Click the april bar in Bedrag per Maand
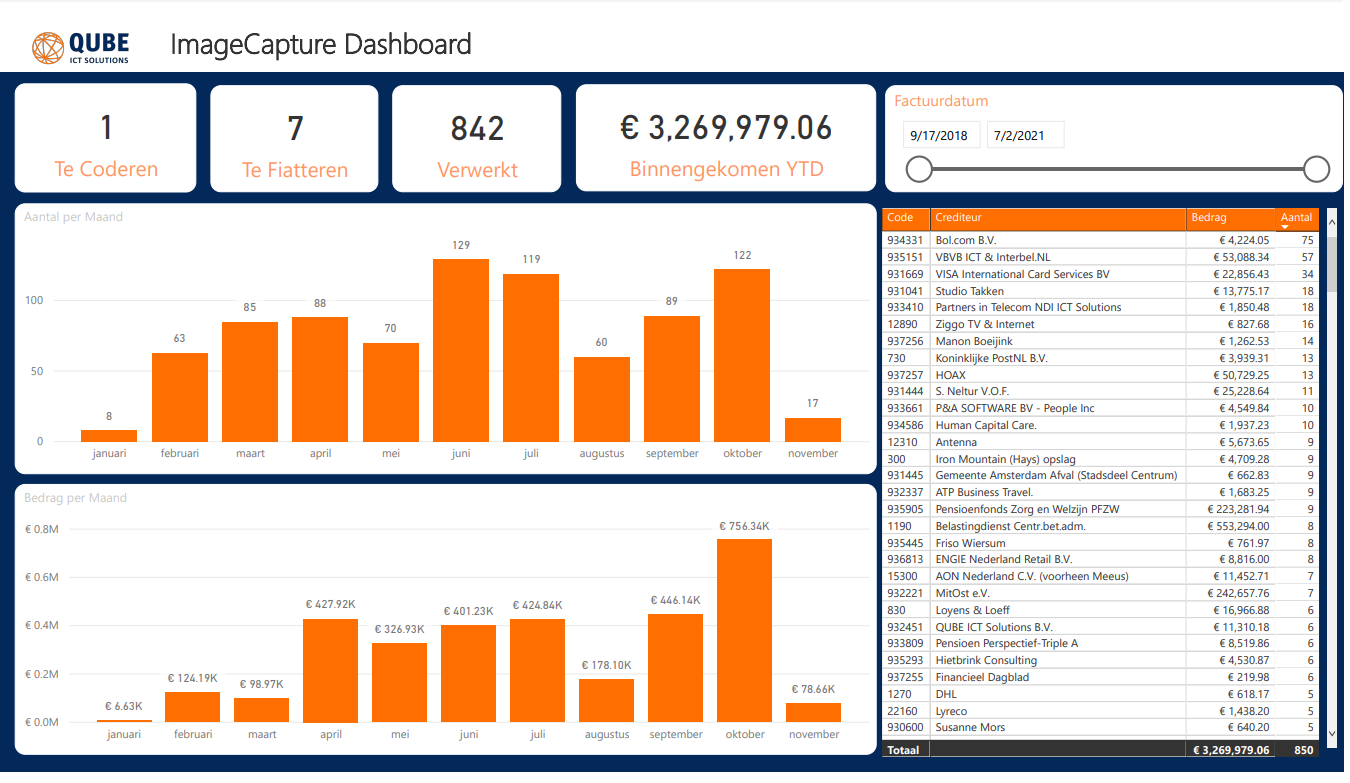 (331, 671)
